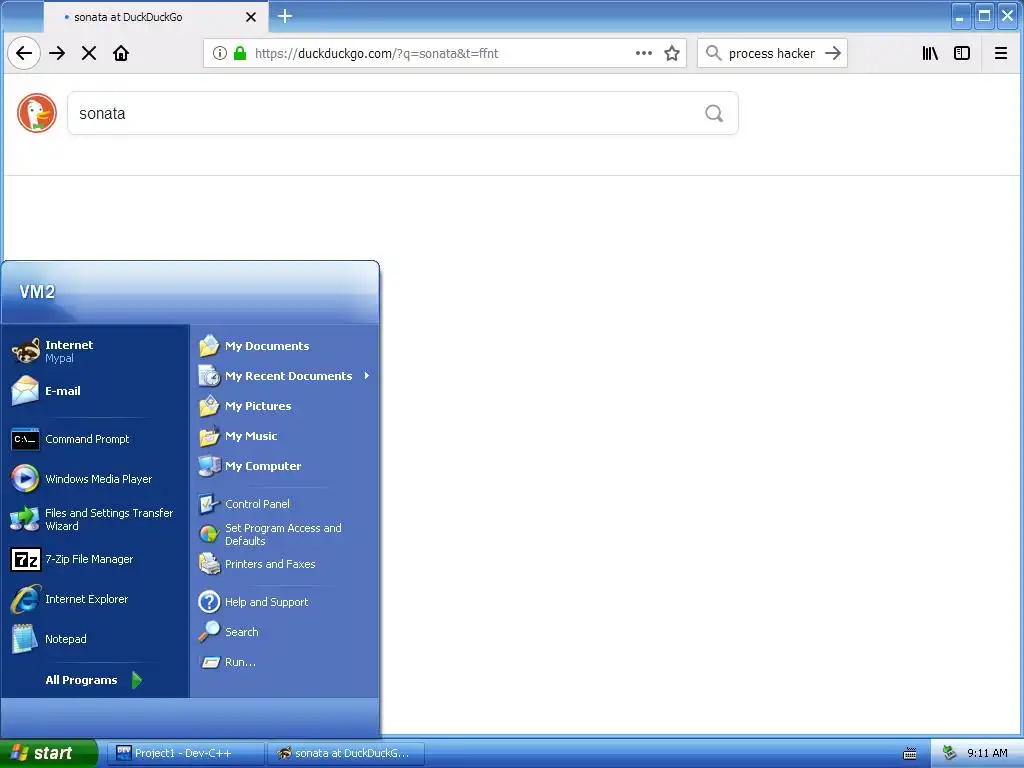
Task: Expand All Programs list
Action: pos(95,680)
